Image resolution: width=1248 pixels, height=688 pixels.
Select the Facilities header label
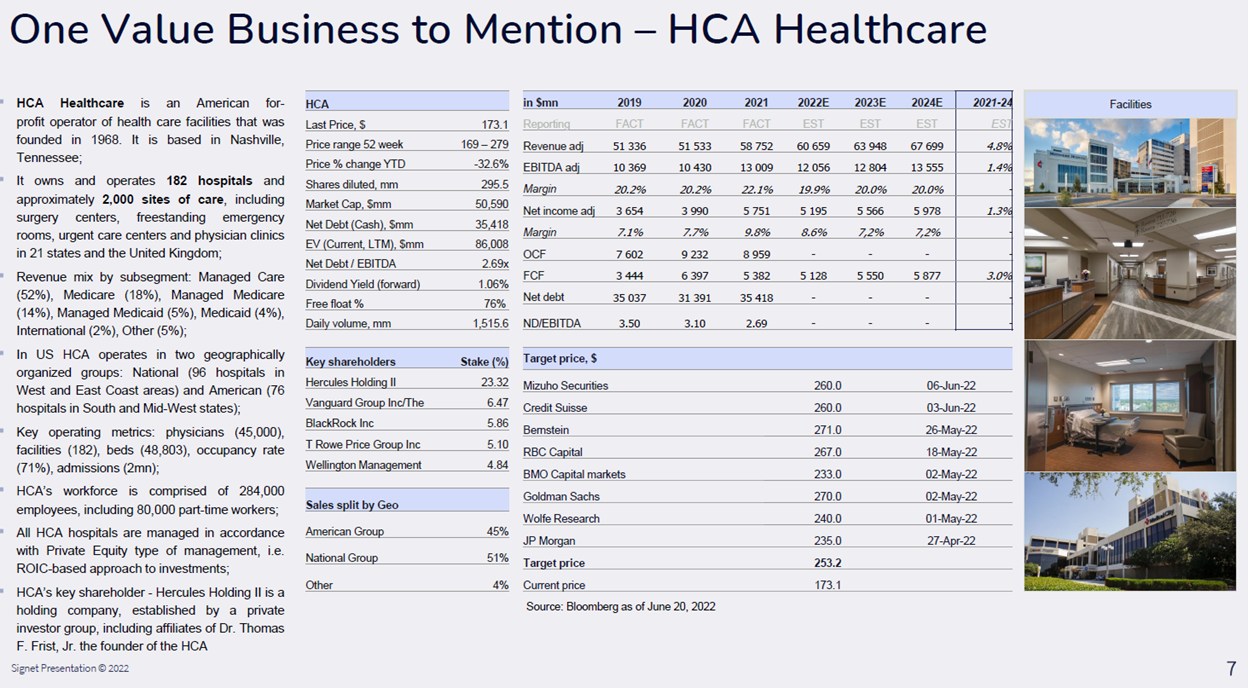point(1130,104)
